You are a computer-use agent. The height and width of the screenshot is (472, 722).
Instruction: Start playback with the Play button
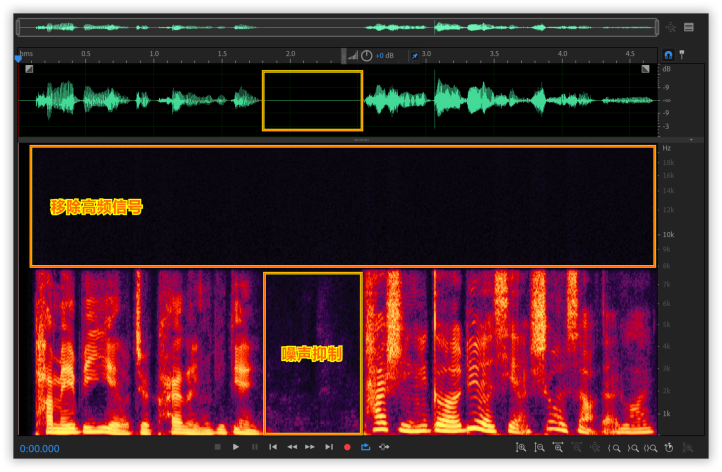(236, 447)
